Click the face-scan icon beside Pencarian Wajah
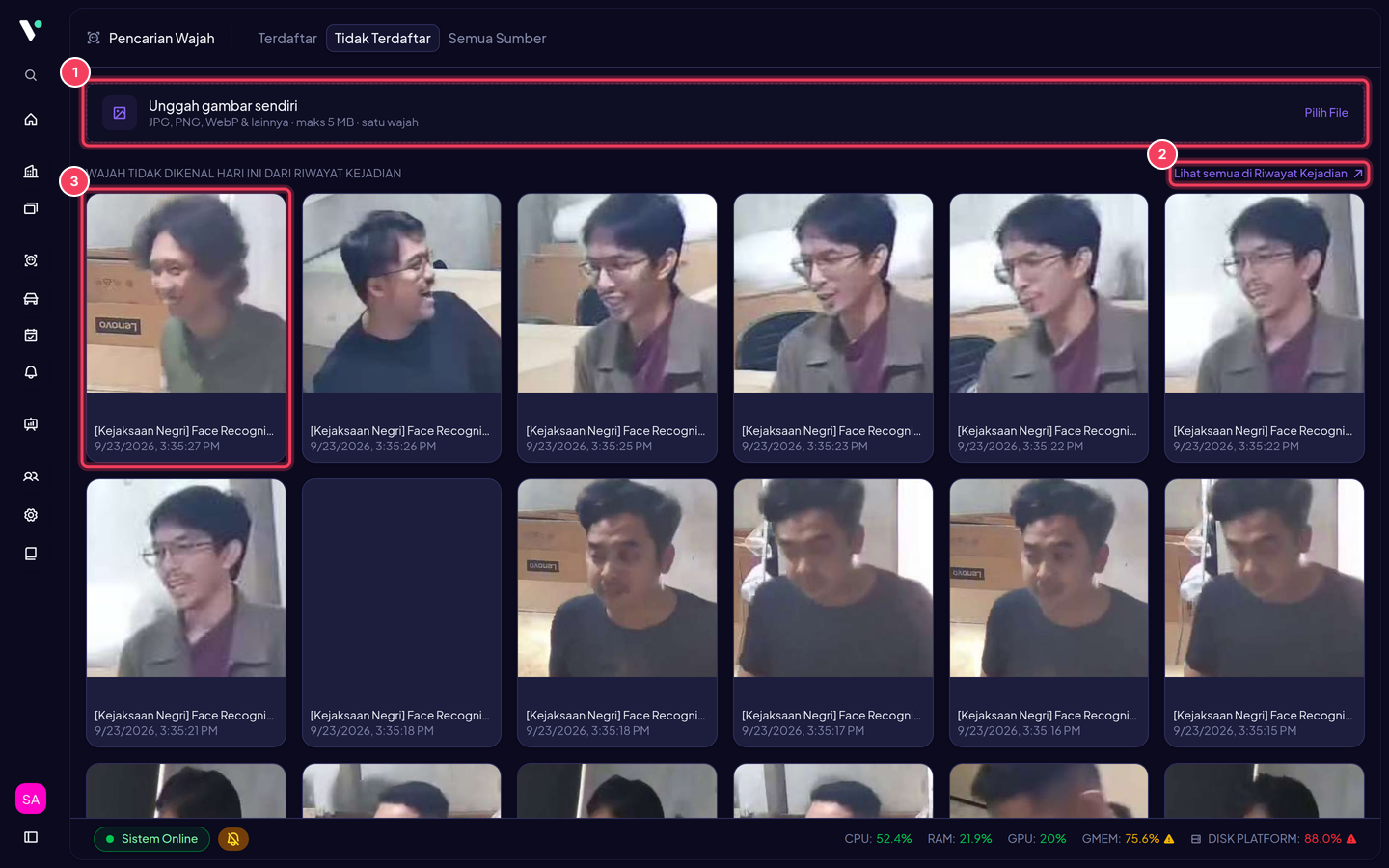The image size is (1389, 868). tap(94, 39)
